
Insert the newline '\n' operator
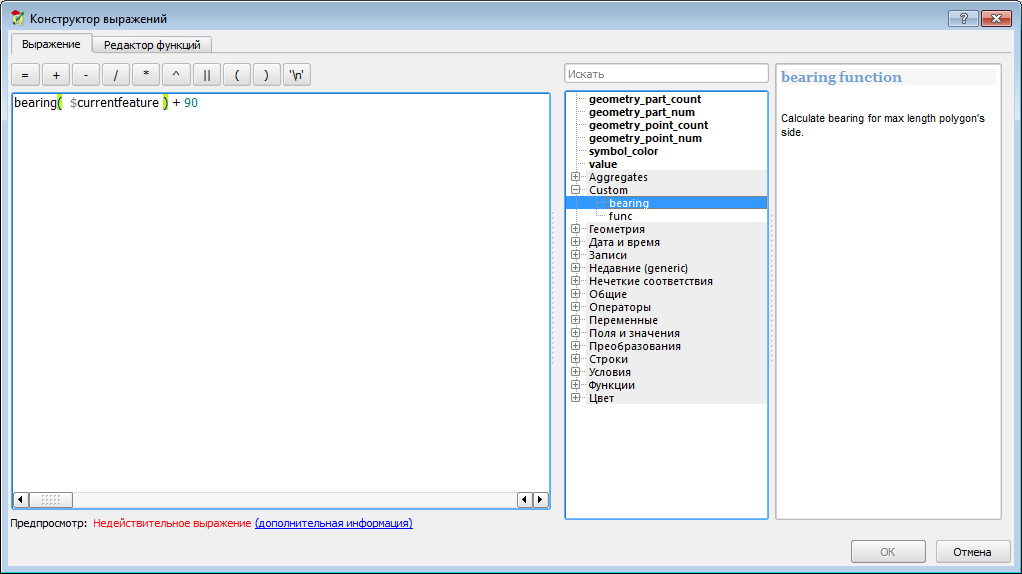(297, 75)
